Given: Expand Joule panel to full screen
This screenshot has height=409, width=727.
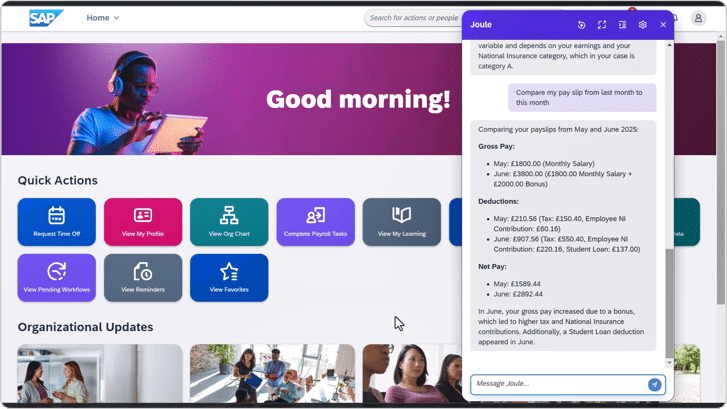Looking at the screenshot, I should point(602,25).
